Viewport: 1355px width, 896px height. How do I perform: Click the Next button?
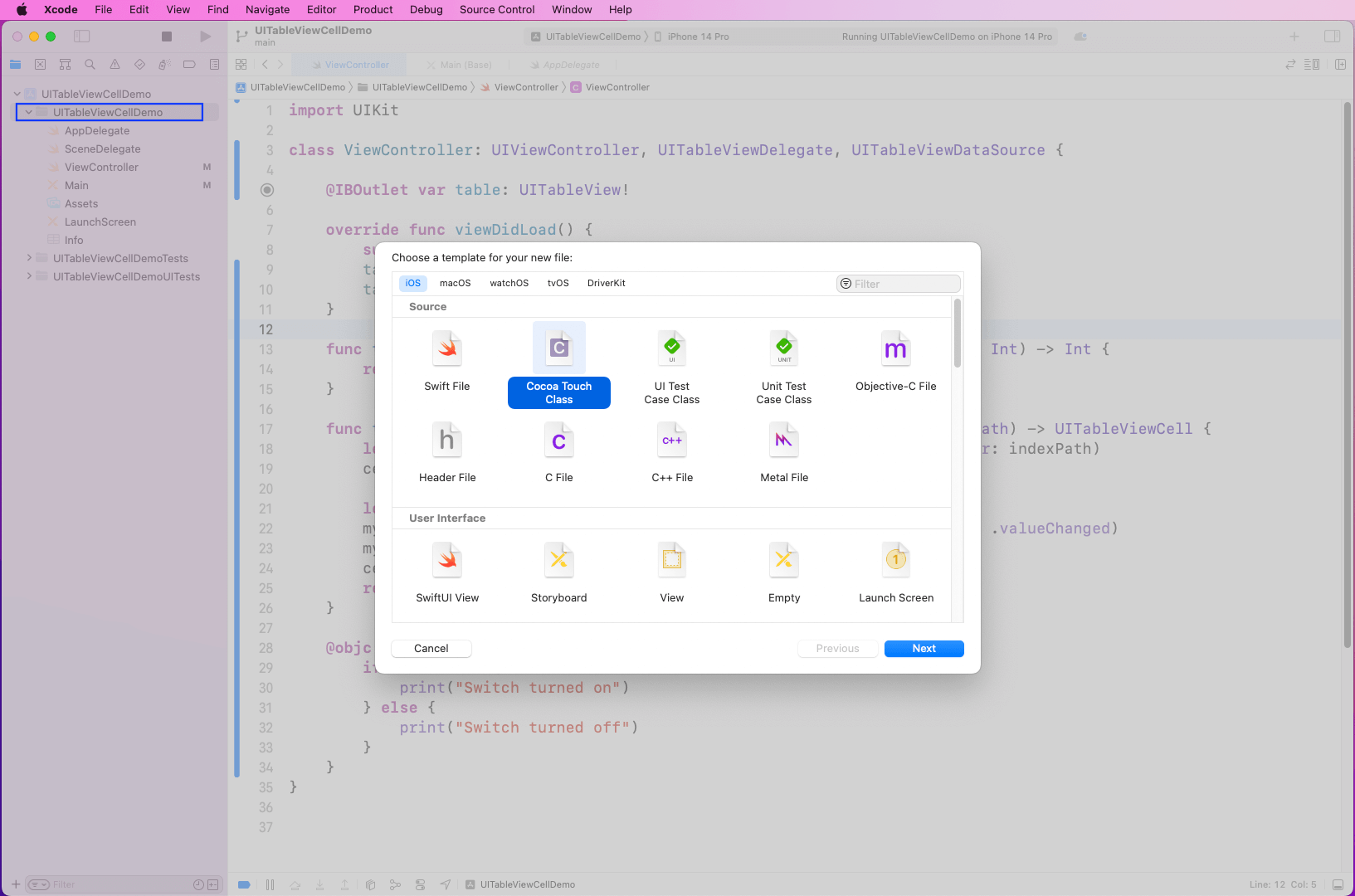(x=924, y=649)
